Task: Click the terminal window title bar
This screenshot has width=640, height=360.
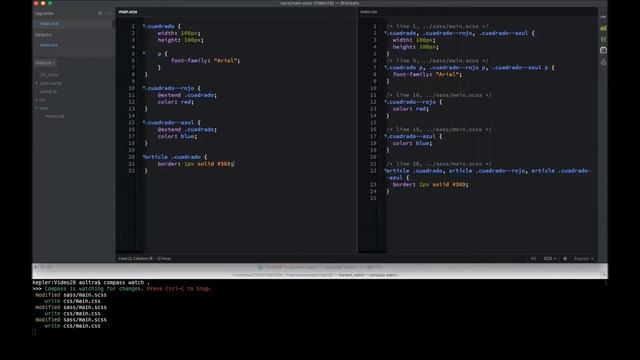Action: point(320,267)
